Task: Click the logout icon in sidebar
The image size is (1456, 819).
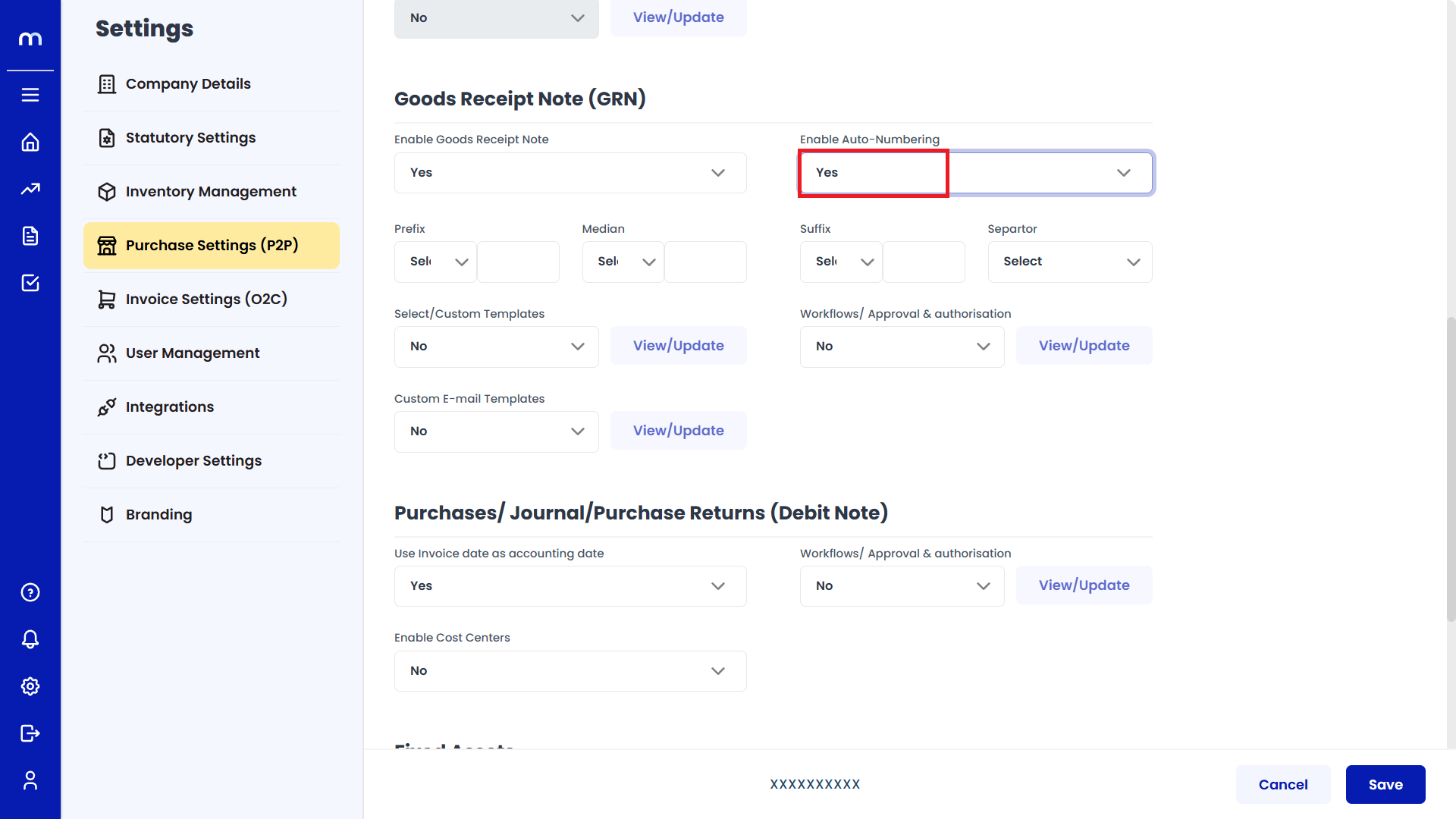Action: [x=30, y=733]
